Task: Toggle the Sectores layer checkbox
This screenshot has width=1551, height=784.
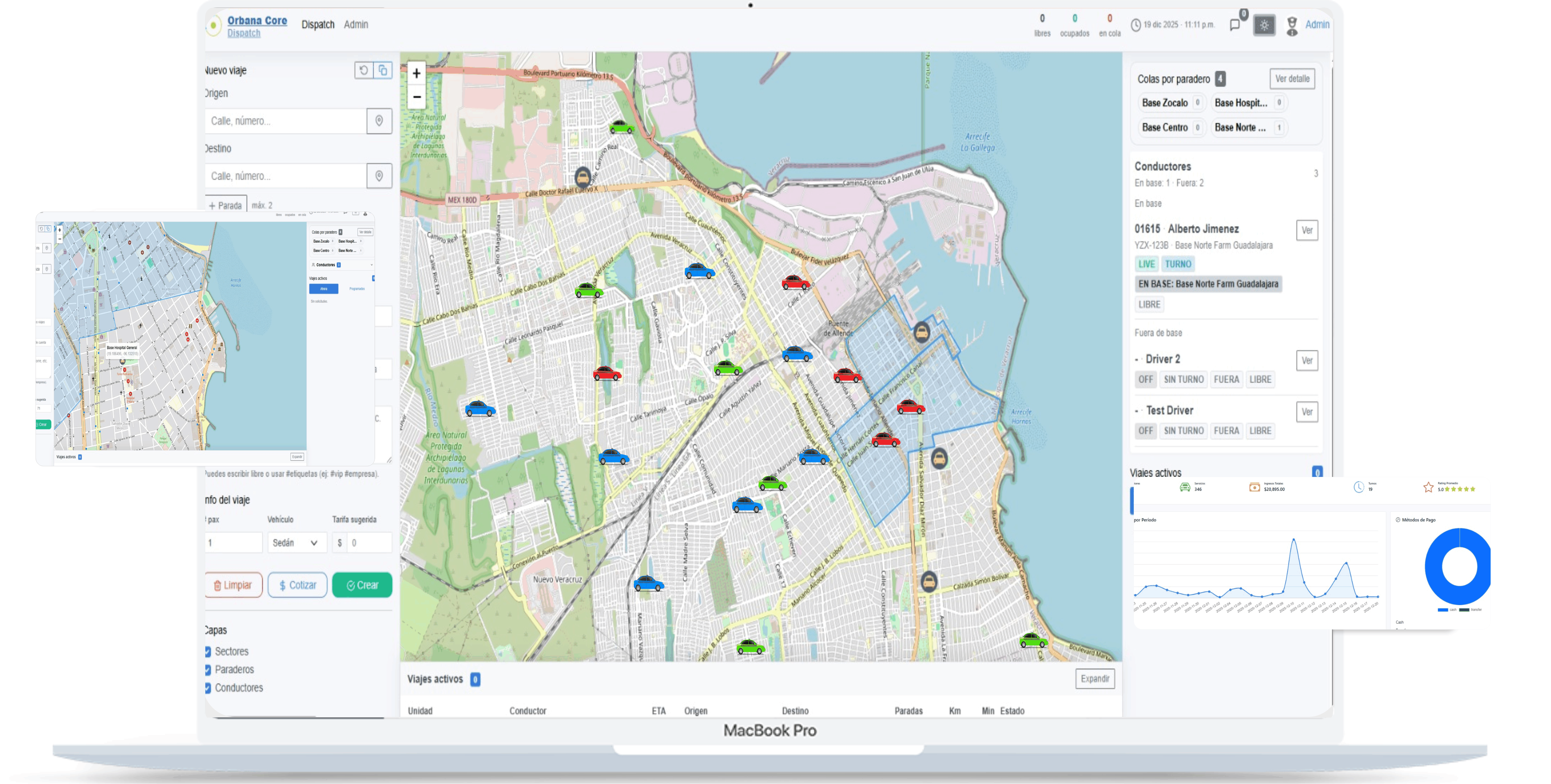Action: click(x=208, y=652)
